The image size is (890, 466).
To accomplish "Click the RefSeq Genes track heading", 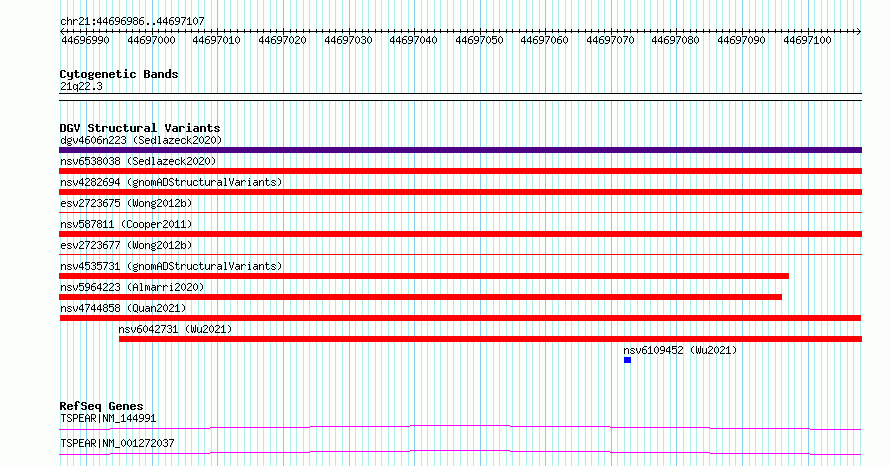I will coord(101,406).
